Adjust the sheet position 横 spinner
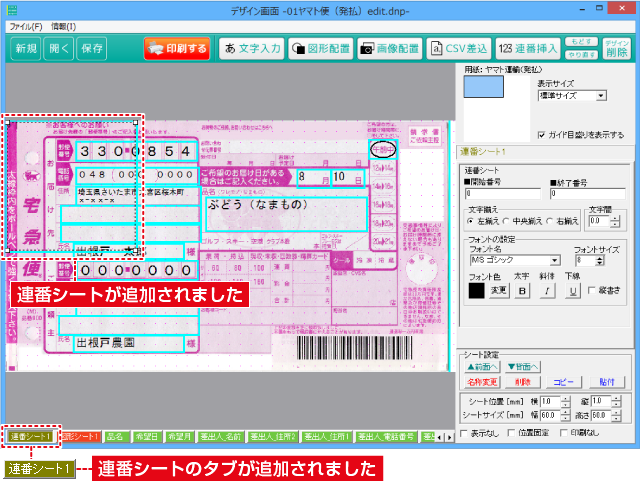Viewport: 640px width, 484px height. [x=565, y=402]
